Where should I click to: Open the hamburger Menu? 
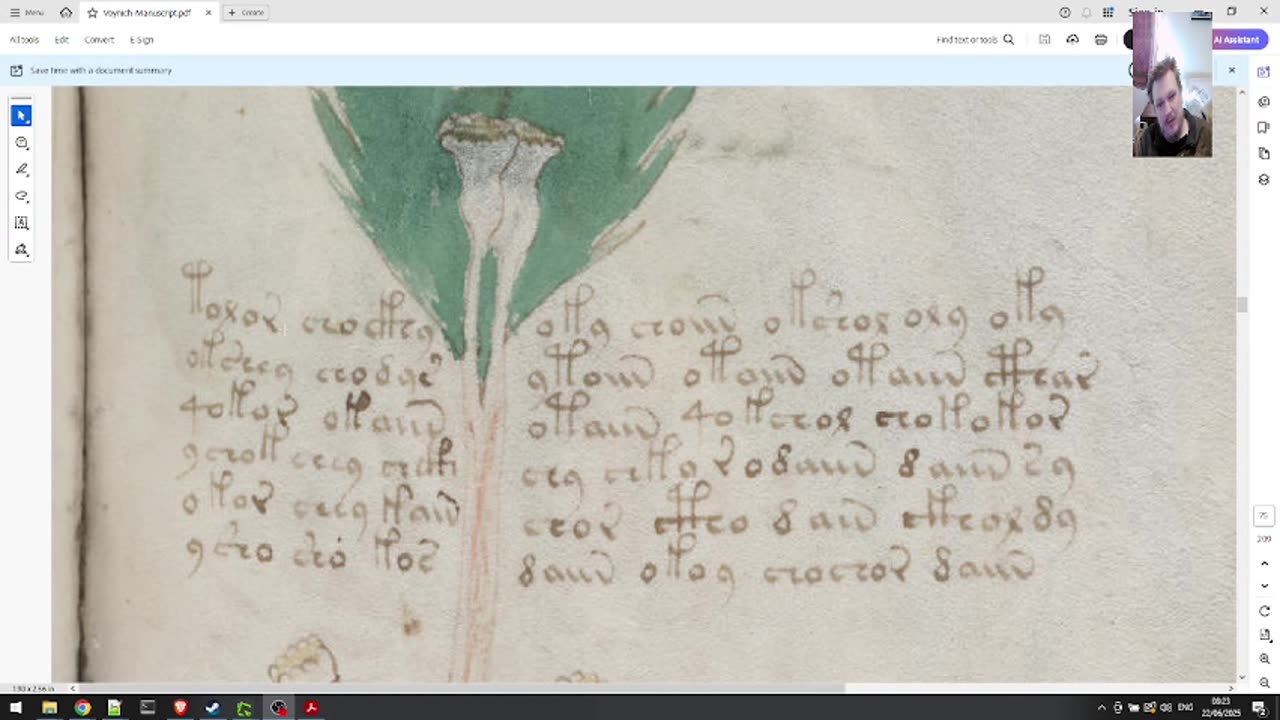point(27,12)
